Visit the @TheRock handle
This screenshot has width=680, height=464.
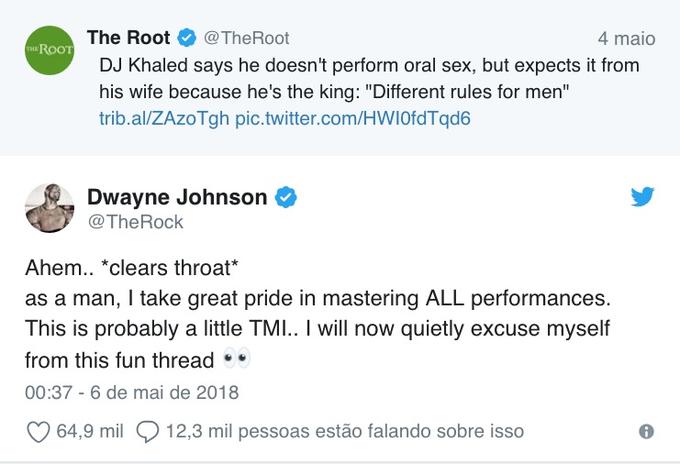[x=135, y=222]
